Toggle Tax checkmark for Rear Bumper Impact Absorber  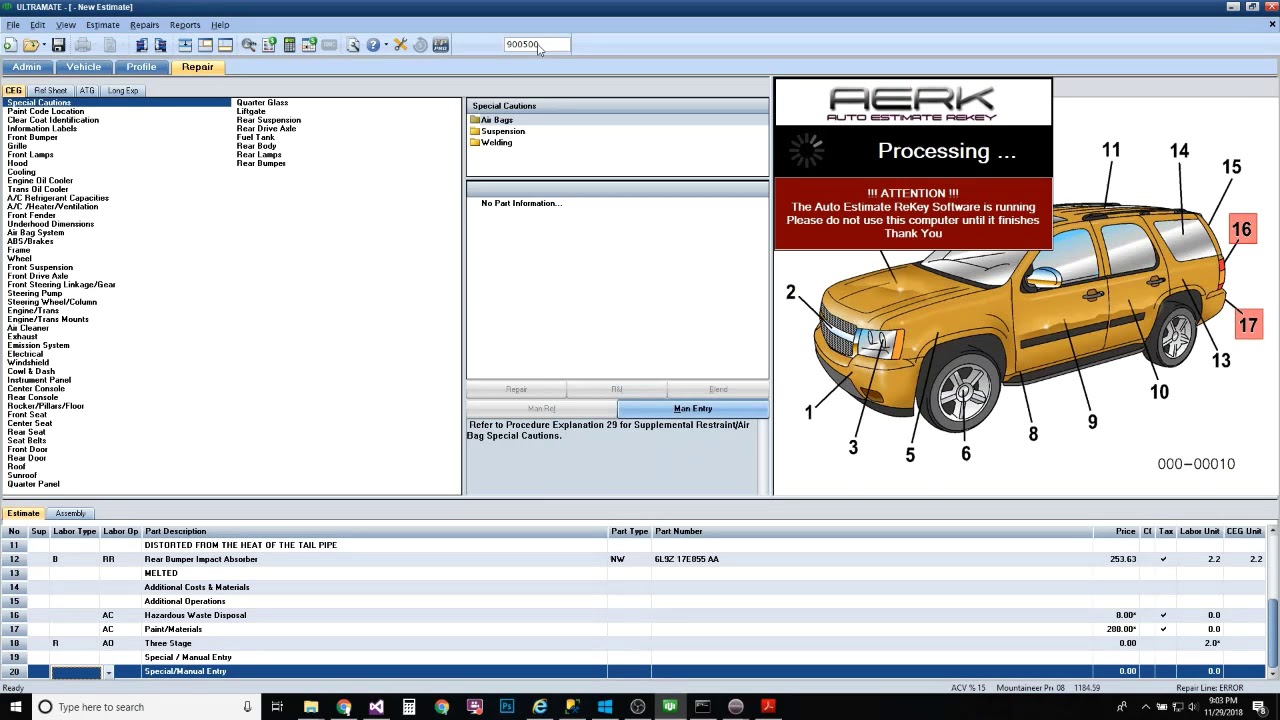(x=1163, y=559)
